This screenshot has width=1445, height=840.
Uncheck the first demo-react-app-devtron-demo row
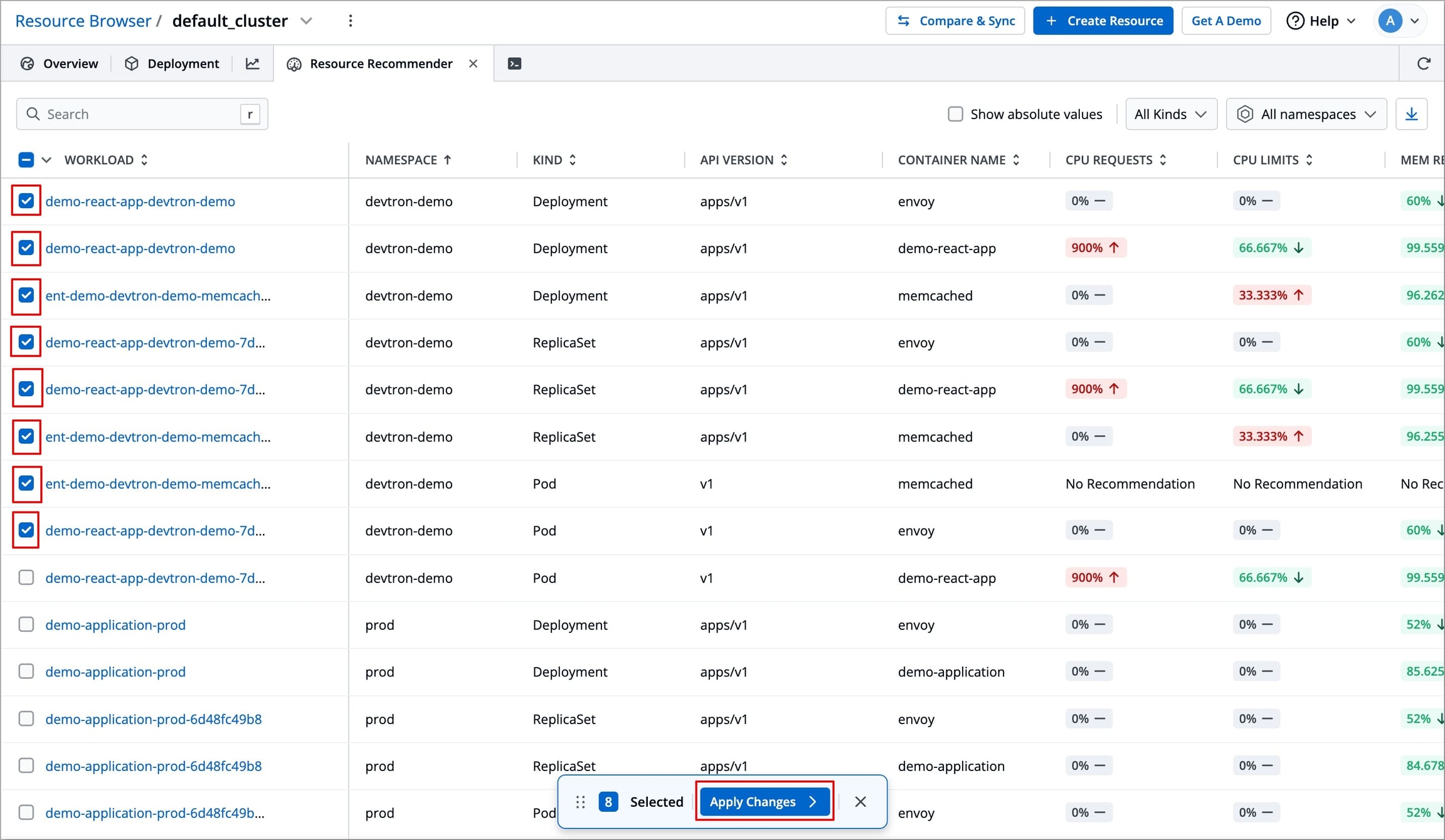[26, 201]
